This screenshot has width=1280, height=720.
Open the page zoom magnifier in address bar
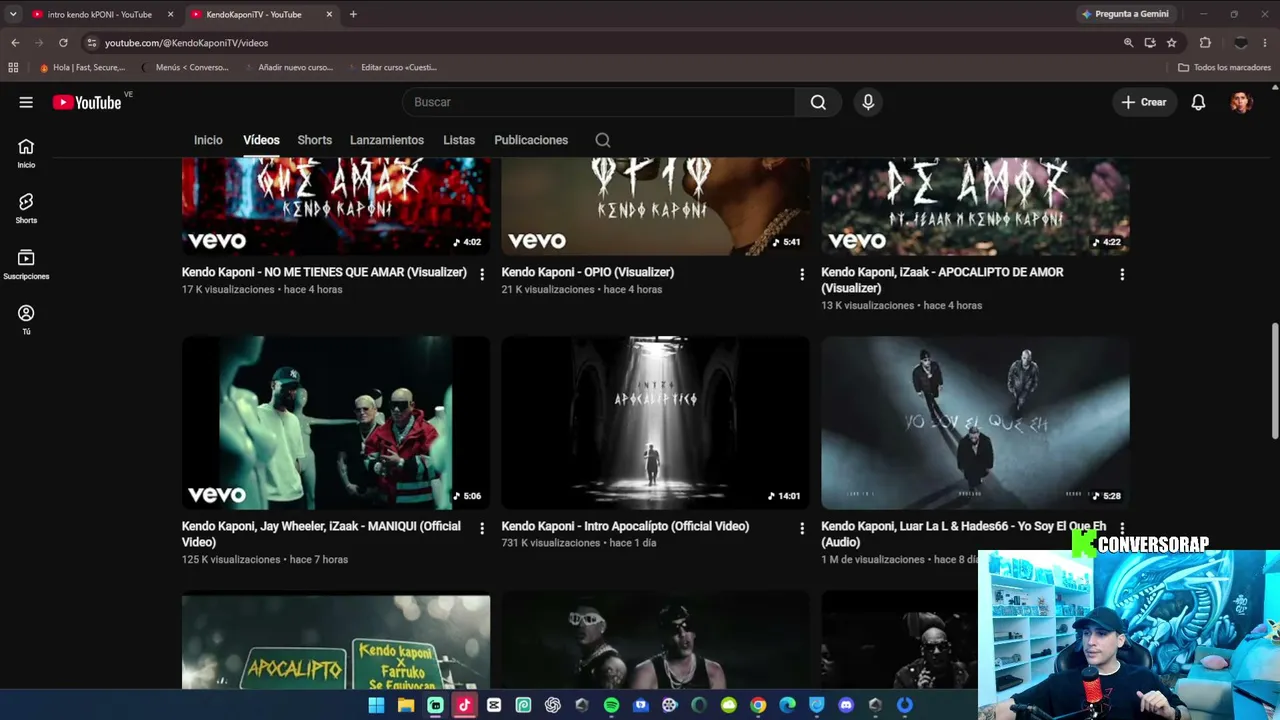point(1128,43)
